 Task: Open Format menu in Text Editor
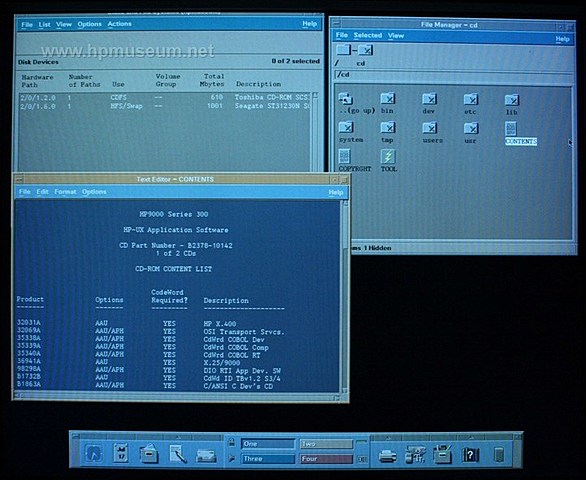pos(65,192)
